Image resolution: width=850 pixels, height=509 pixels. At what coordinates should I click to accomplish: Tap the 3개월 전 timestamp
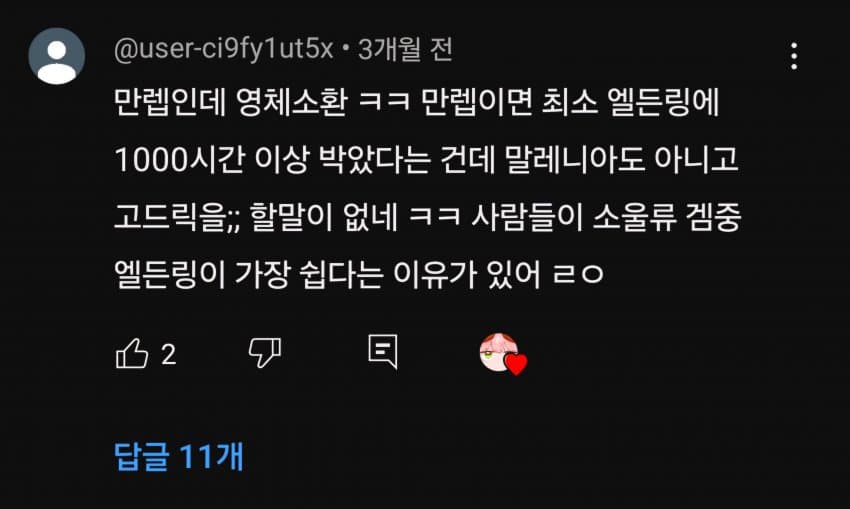[405, 49]
